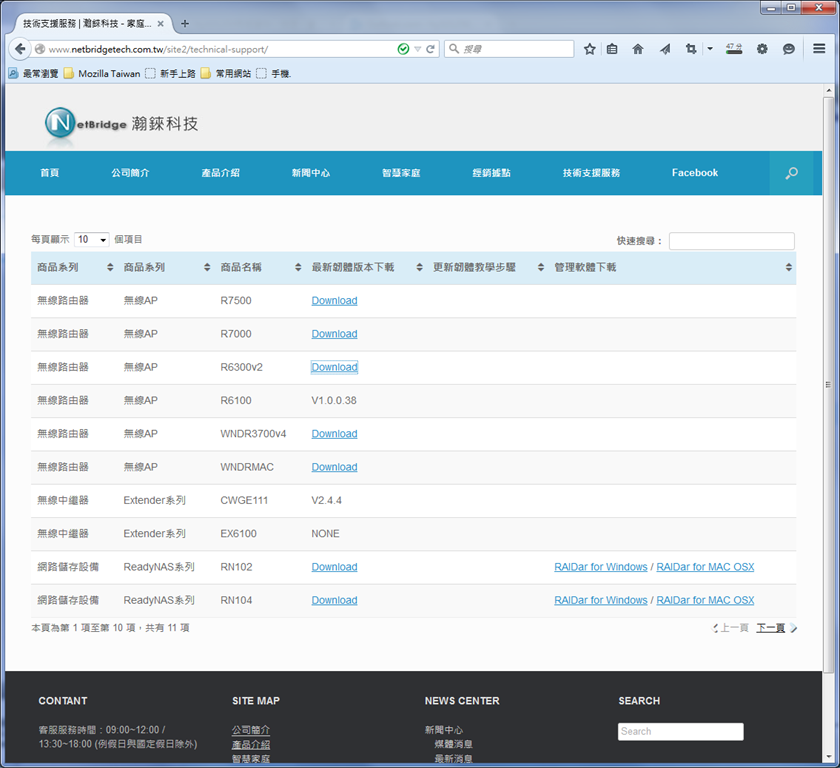
Task: Open the 常用網站 bookmark folder
Action: pyautogui.click(x=226, y=73)
